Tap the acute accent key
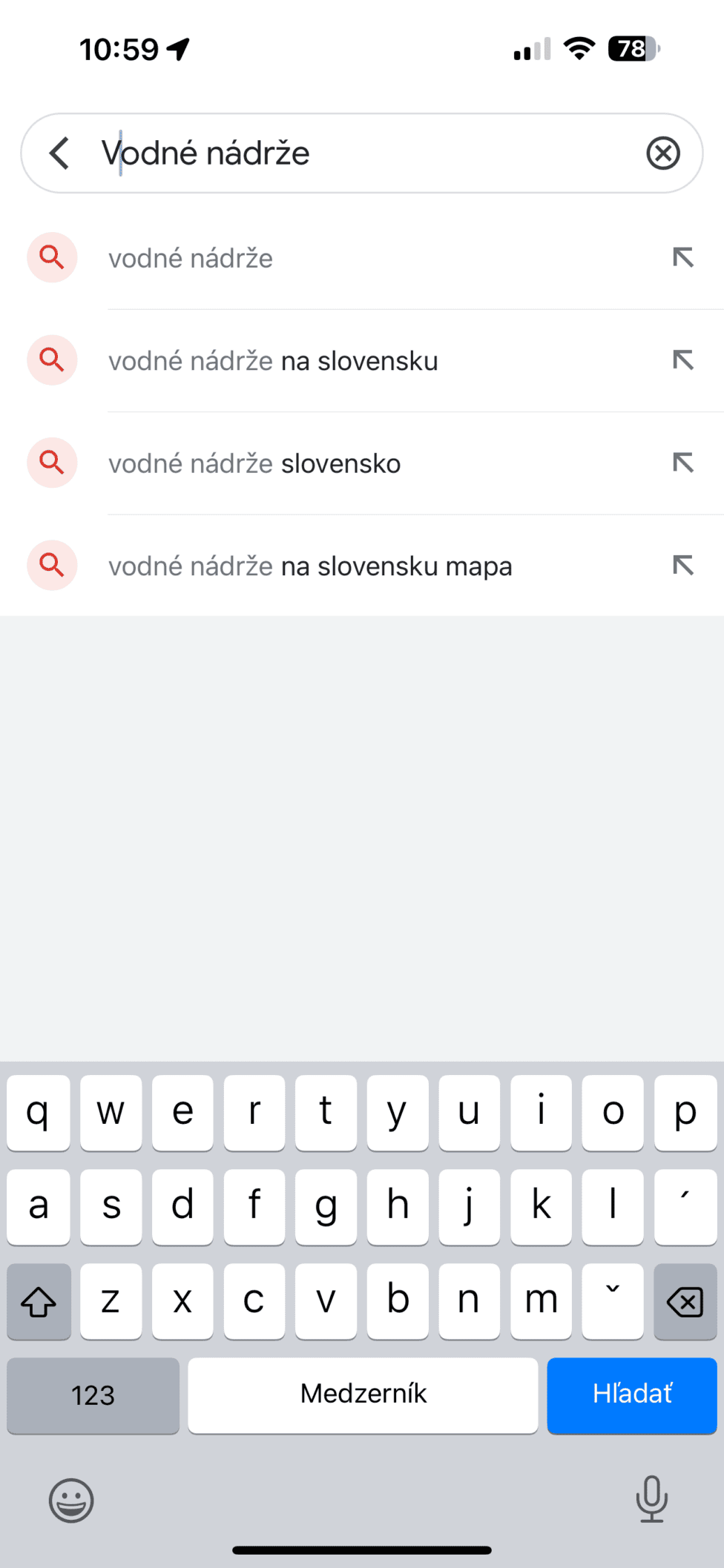The width and height of the screenshot is (724, 1568). tap(685, 1207)
